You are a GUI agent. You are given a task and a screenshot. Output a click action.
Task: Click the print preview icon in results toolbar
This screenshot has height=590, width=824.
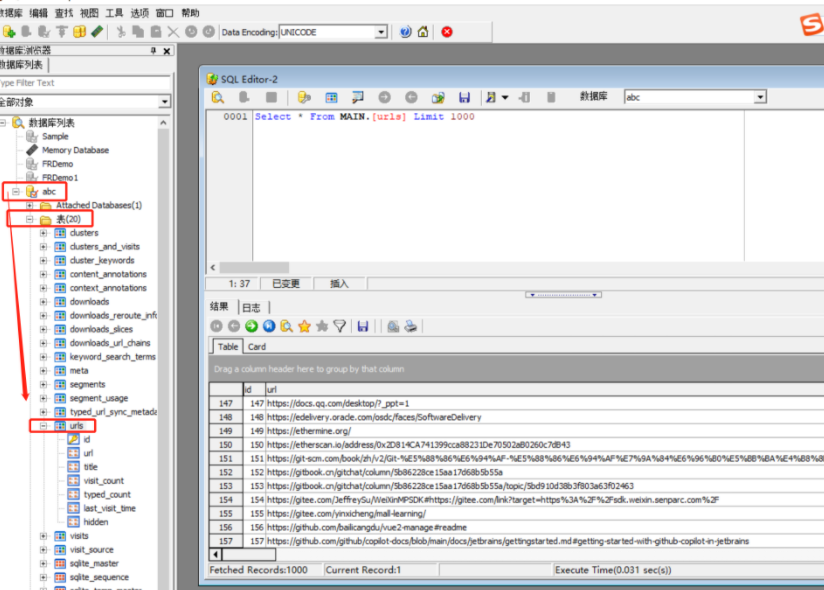[393, 326]
